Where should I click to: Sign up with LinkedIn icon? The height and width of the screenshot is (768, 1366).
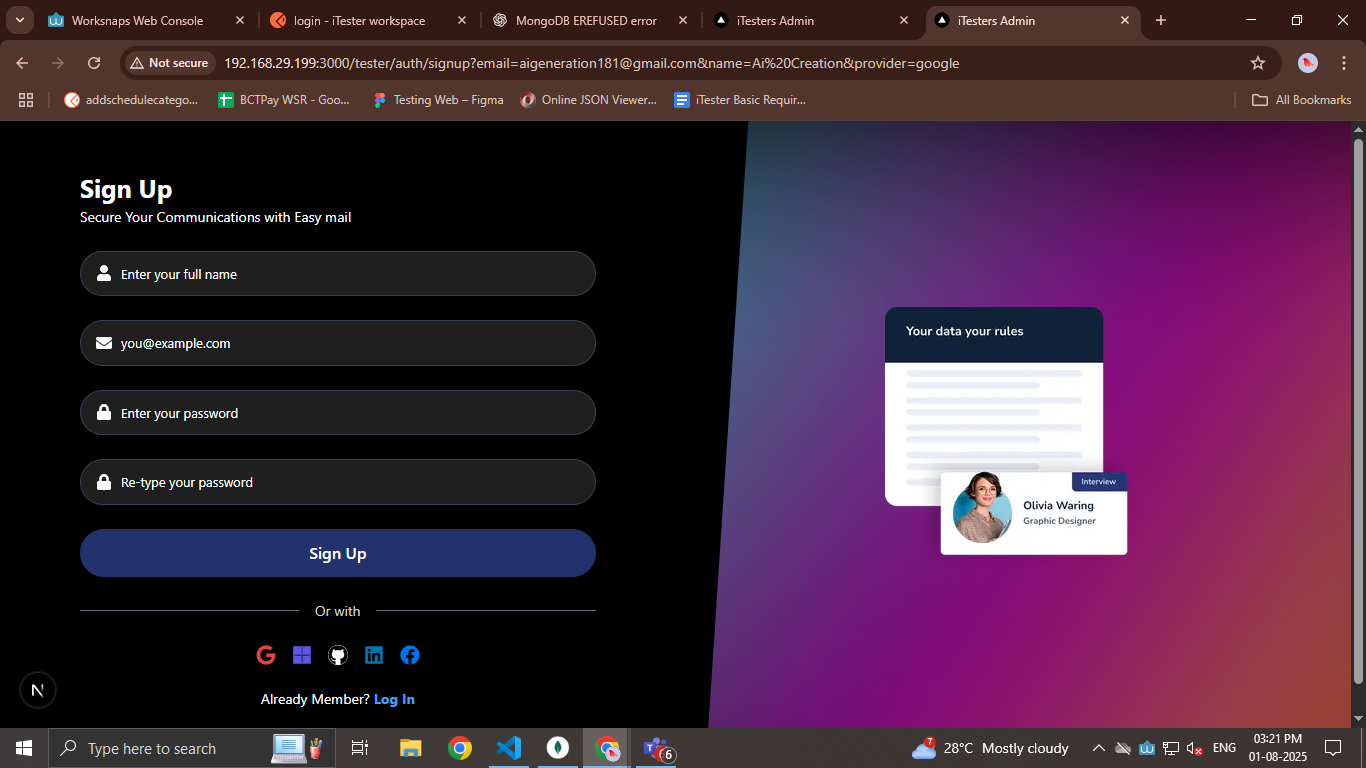pyautogui.click(x=374, y=655)
